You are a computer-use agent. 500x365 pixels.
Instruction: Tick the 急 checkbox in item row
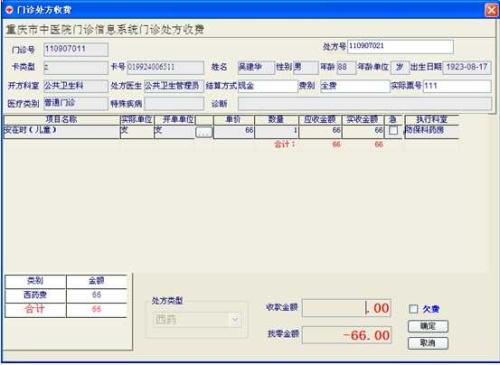(x=393, y=130)
